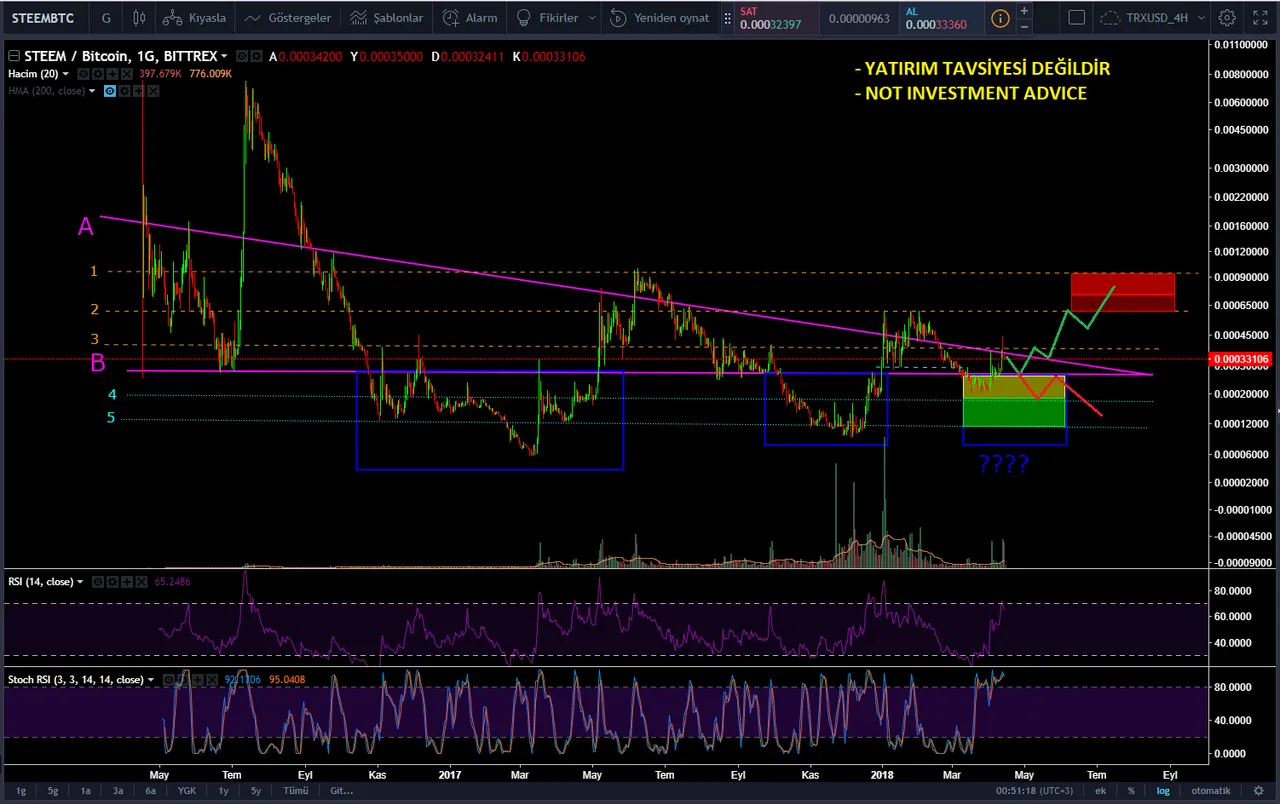The height and width of the screenshot is (804, 1280).
Task: Open Kıyasla compare symbols tool
Action: (194, 17)
